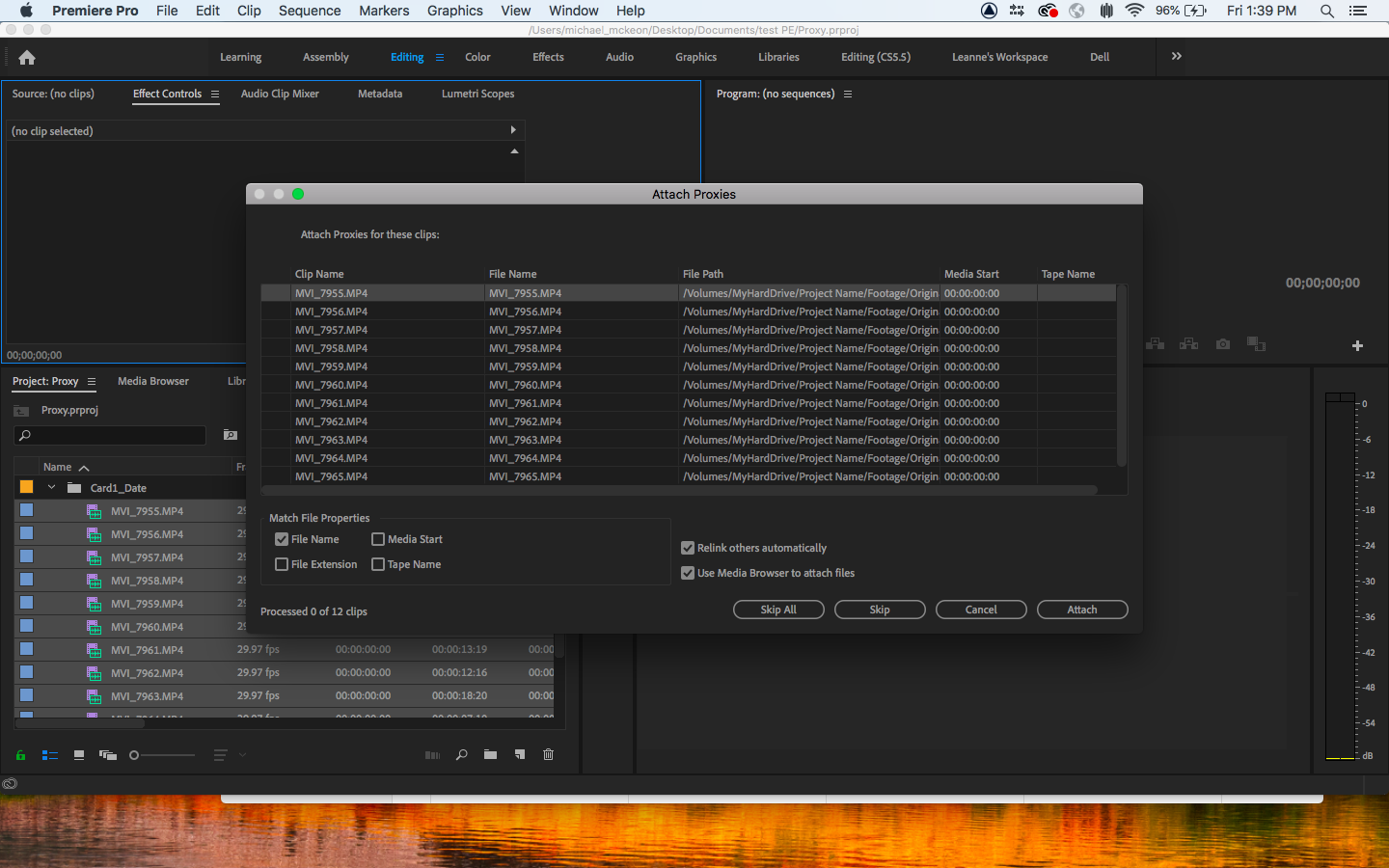Open the Creative Cloud menu bar icon
Viewport: 1389px width, 868px height.
click(1048, 11)
